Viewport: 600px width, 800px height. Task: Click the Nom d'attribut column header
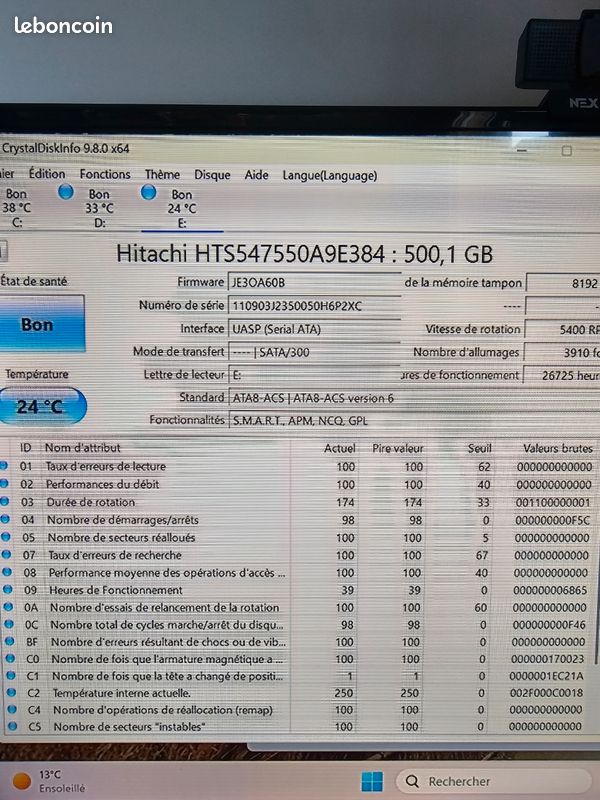click(83, 448)
